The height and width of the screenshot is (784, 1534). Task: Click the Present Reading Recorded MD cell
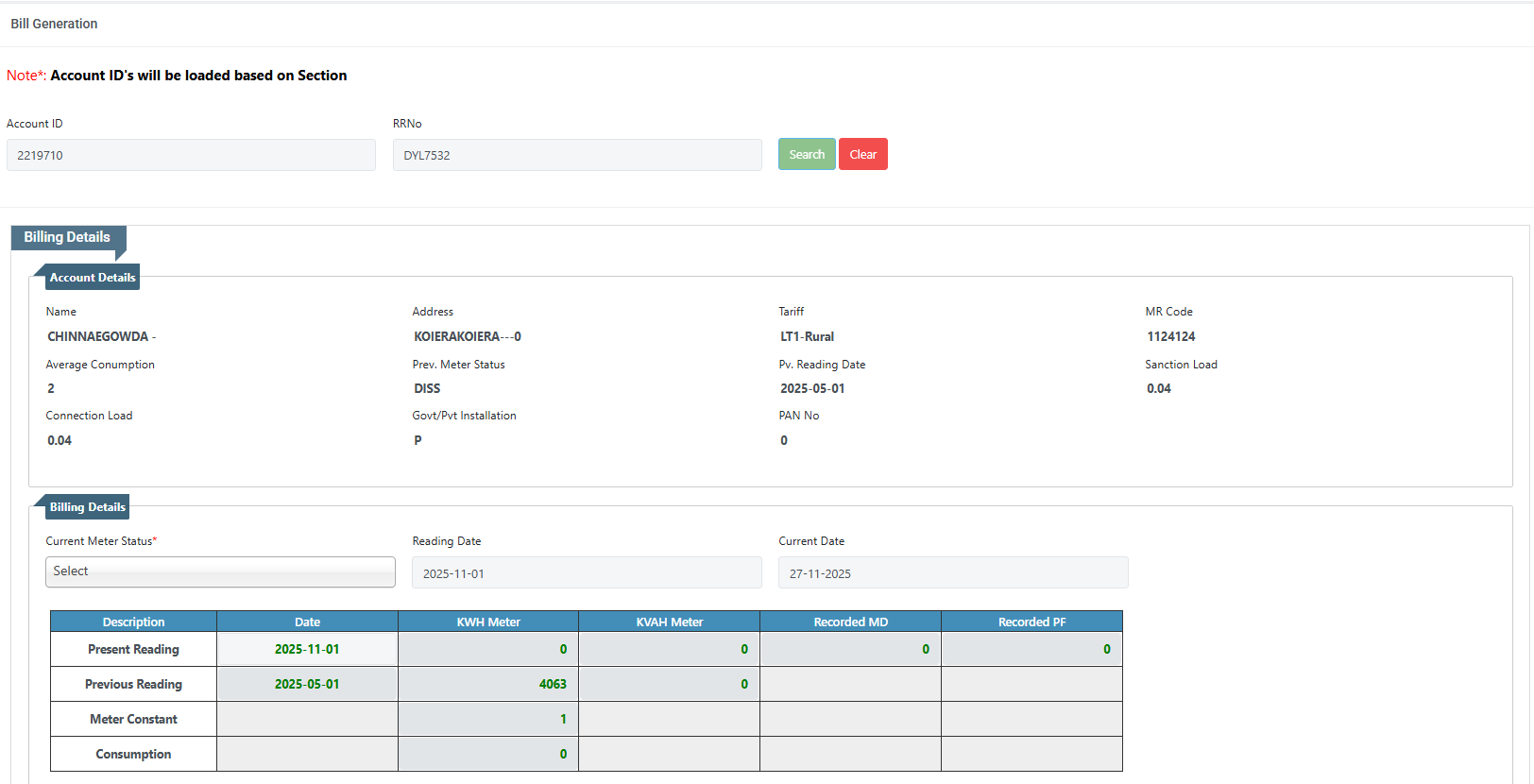pyautogui.click(x=851, y=649)
